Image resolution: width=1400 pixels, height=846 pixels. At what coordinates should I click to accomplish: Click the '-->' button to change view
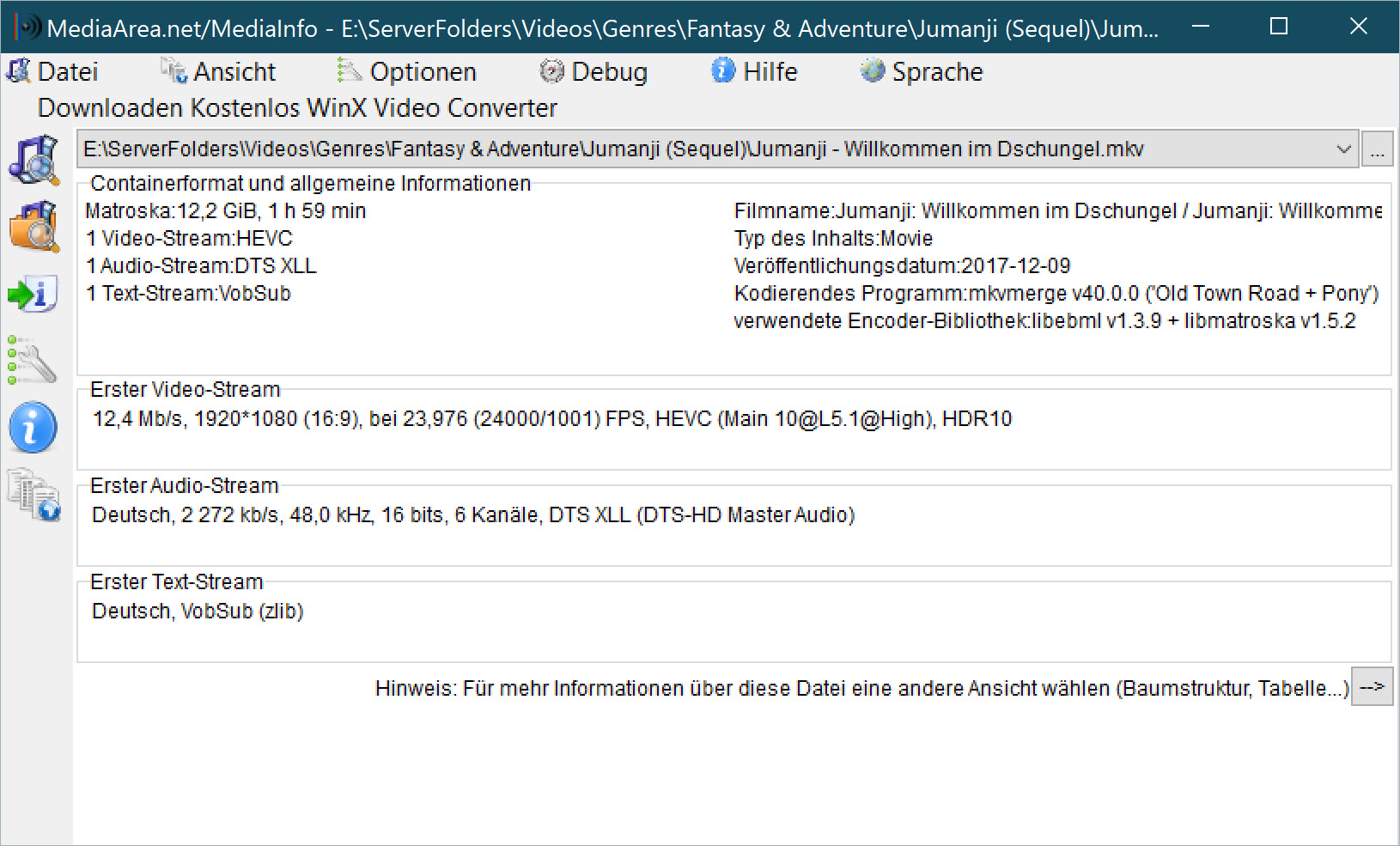pyautogui.click(x=1373, y=687)
